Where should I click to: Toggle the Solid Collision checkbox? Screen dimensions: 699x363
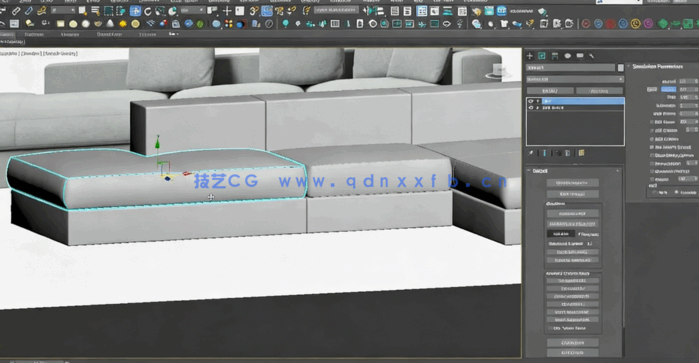[652, 139]
